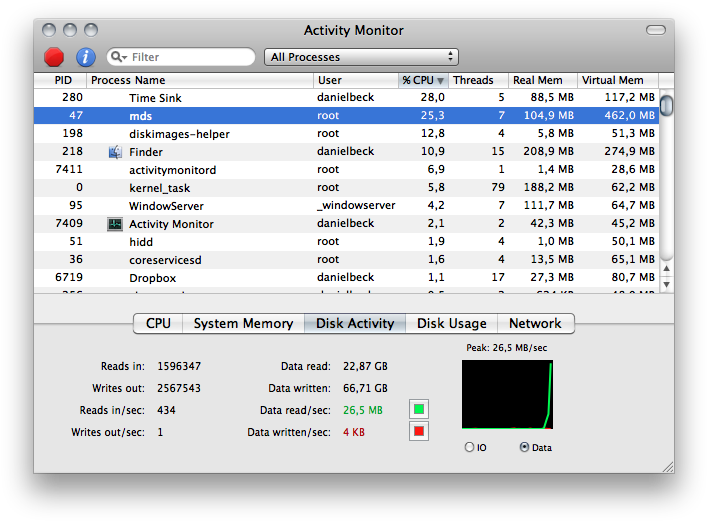The width and height of the screenshot is (707, 521).
Task: Sort by the User column header
Action: (356, 80)
